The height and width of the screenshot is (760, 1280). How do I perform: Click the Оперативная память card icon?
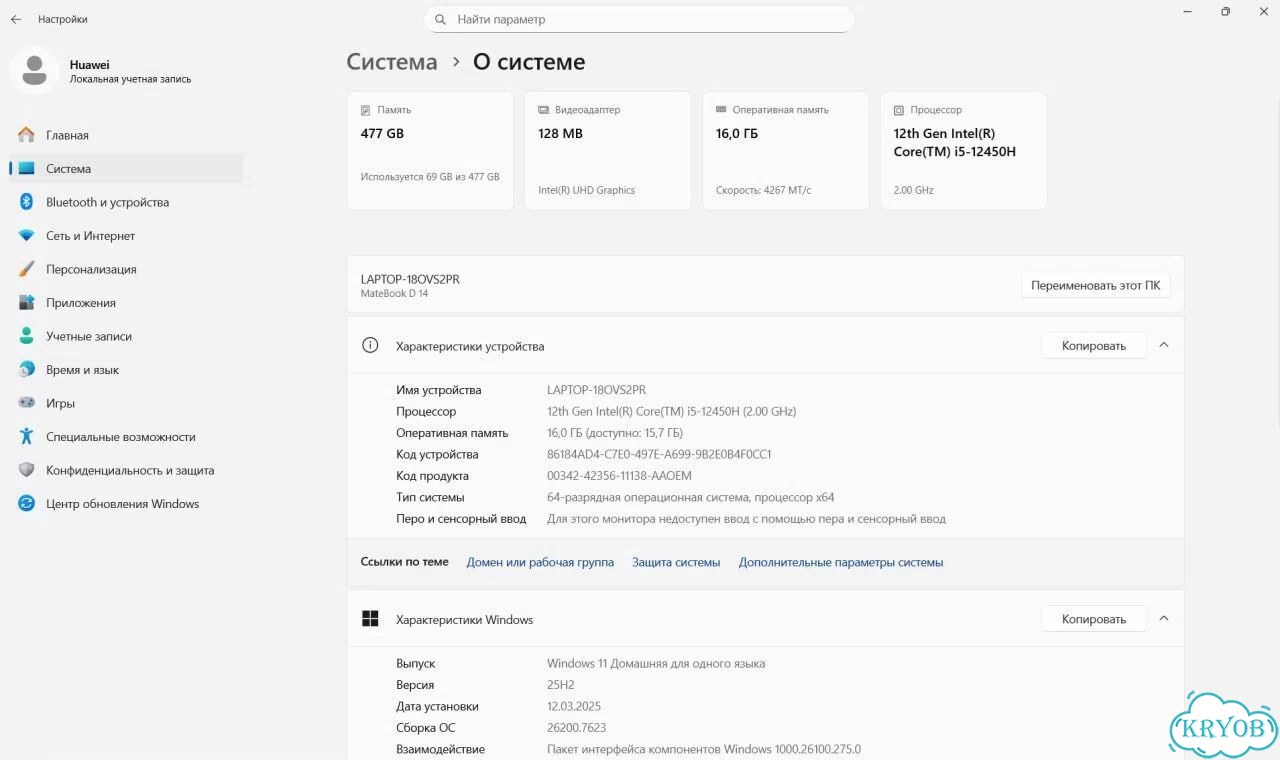click(722, 110)
